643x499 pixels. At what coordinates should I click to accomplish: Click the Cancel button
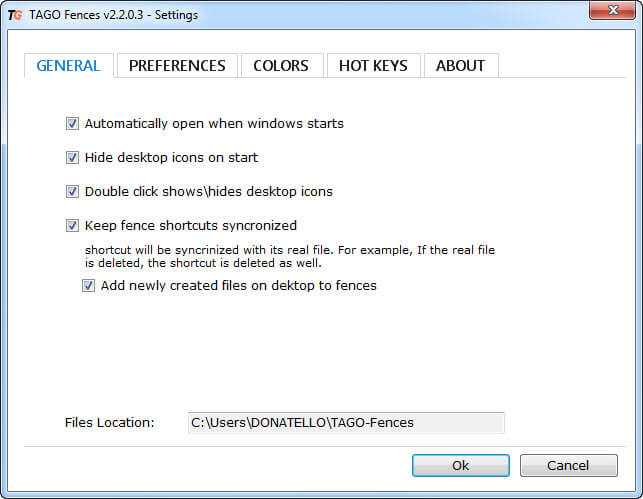569,465
